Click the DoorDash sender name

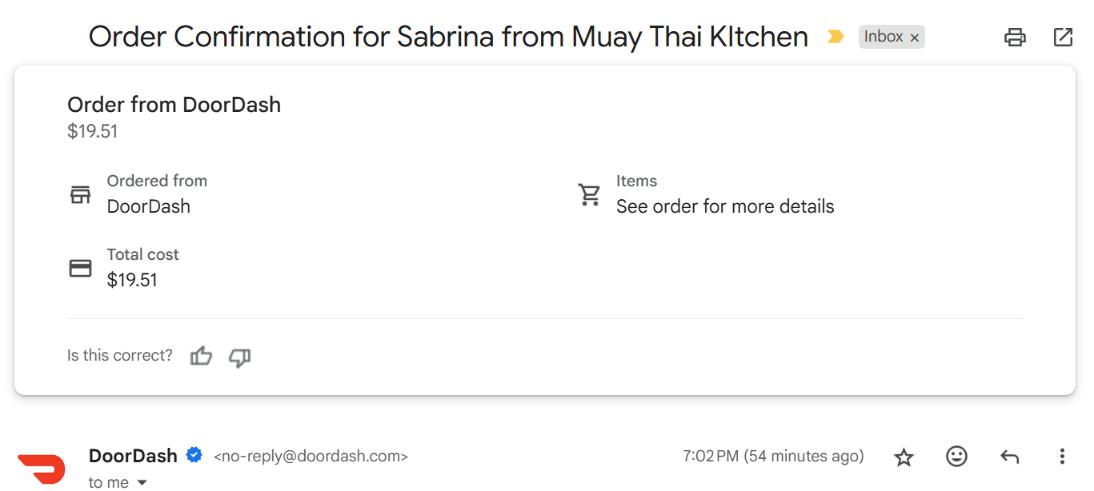coord(133,456)
